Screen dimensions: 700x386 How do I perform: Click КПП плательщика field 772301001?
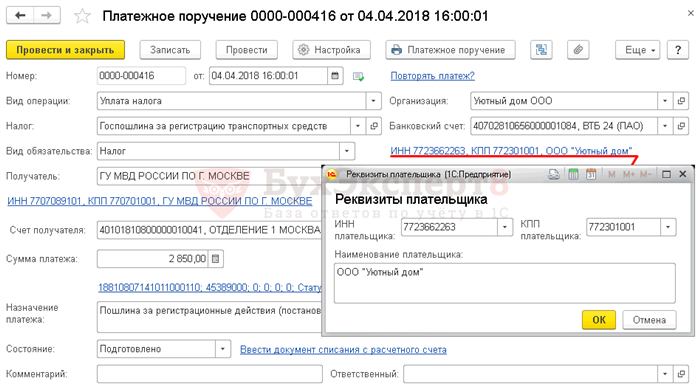623,227
